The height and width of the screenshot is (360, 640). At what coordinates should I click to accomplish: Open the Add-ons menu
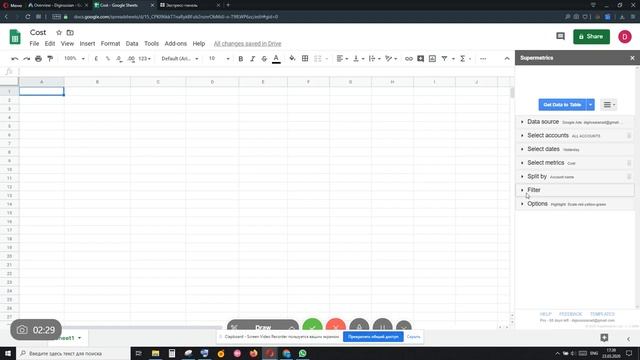click(x=176, y=44)
